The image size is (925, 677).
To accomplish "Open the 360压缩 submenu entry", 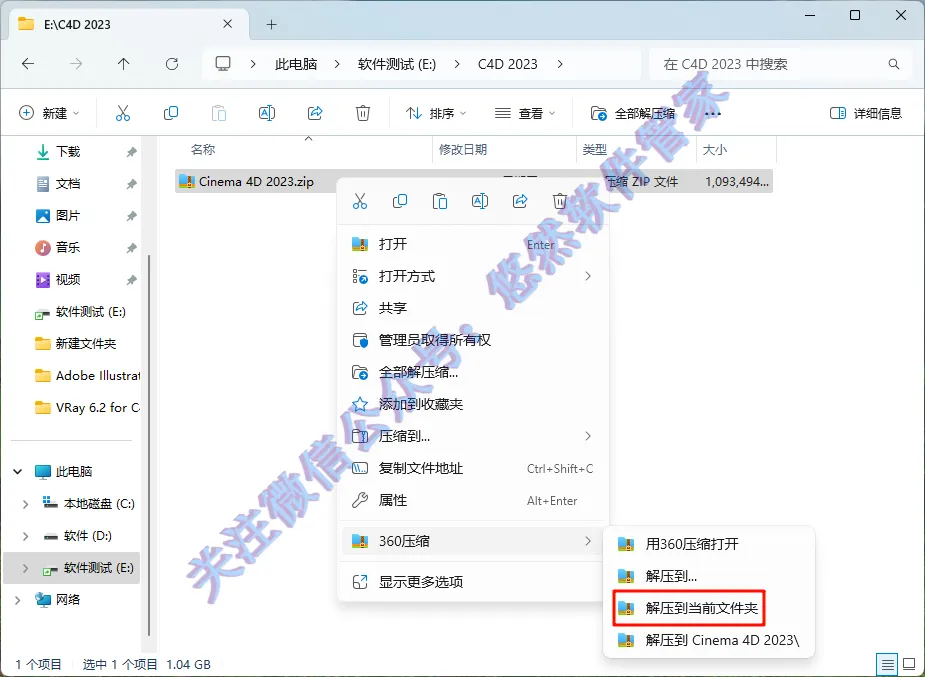I will (473, 541).
